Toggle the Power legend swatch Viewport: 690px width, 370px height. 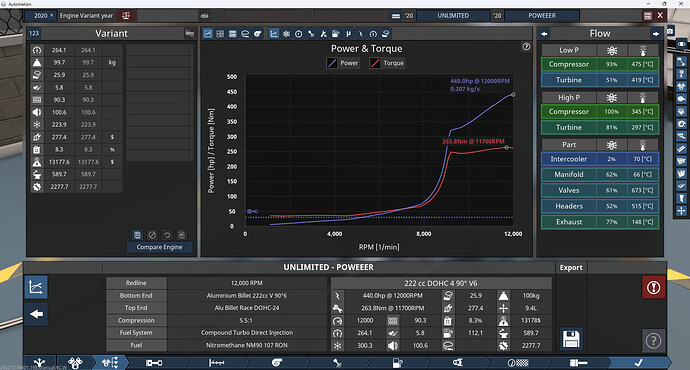click(x=332, y=63)
